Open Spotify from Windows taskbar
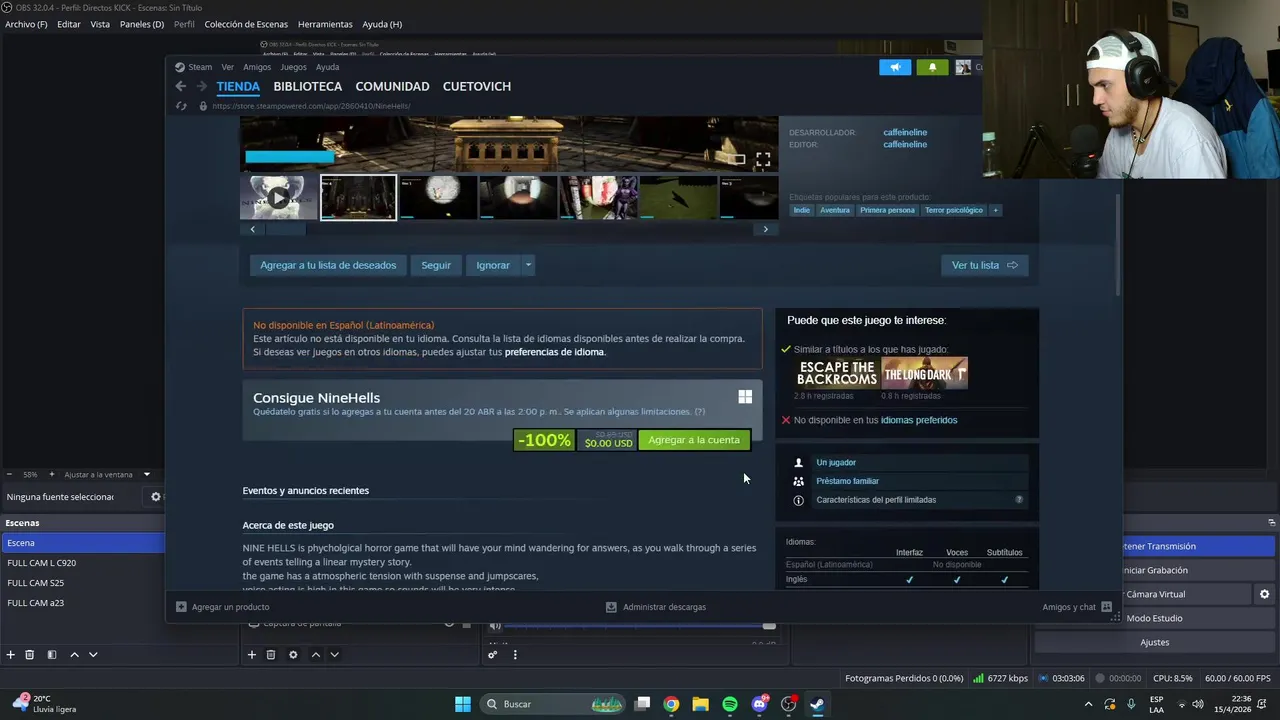The width and height of the screenshot is (1280, 720). tap(730, 704)
